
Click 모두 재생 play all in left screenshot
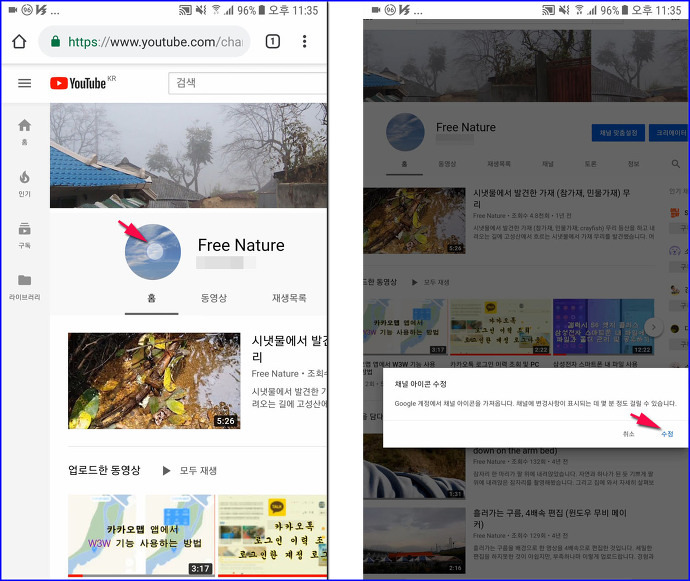190,471
